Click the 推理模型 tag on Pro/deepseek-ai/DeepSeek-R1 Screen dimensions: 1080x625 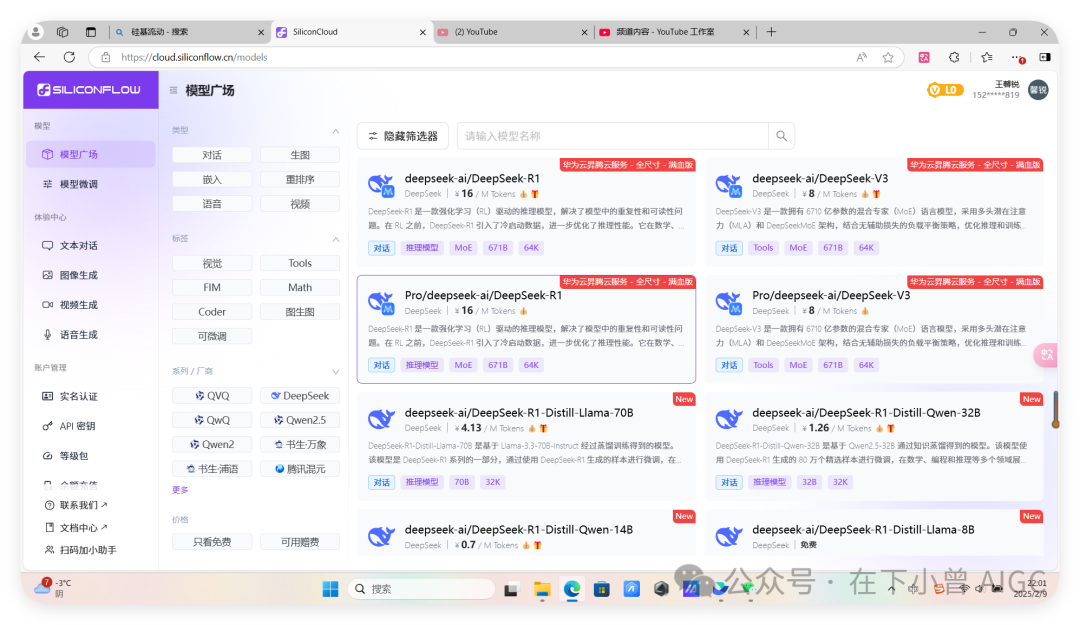(422, 365)
